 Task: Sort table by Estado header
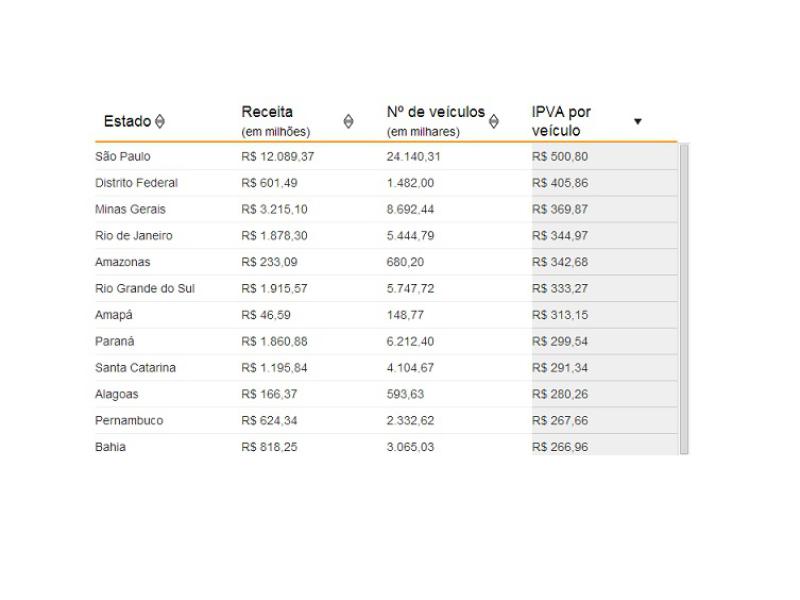pyautogui.click(x=127, y=122)
